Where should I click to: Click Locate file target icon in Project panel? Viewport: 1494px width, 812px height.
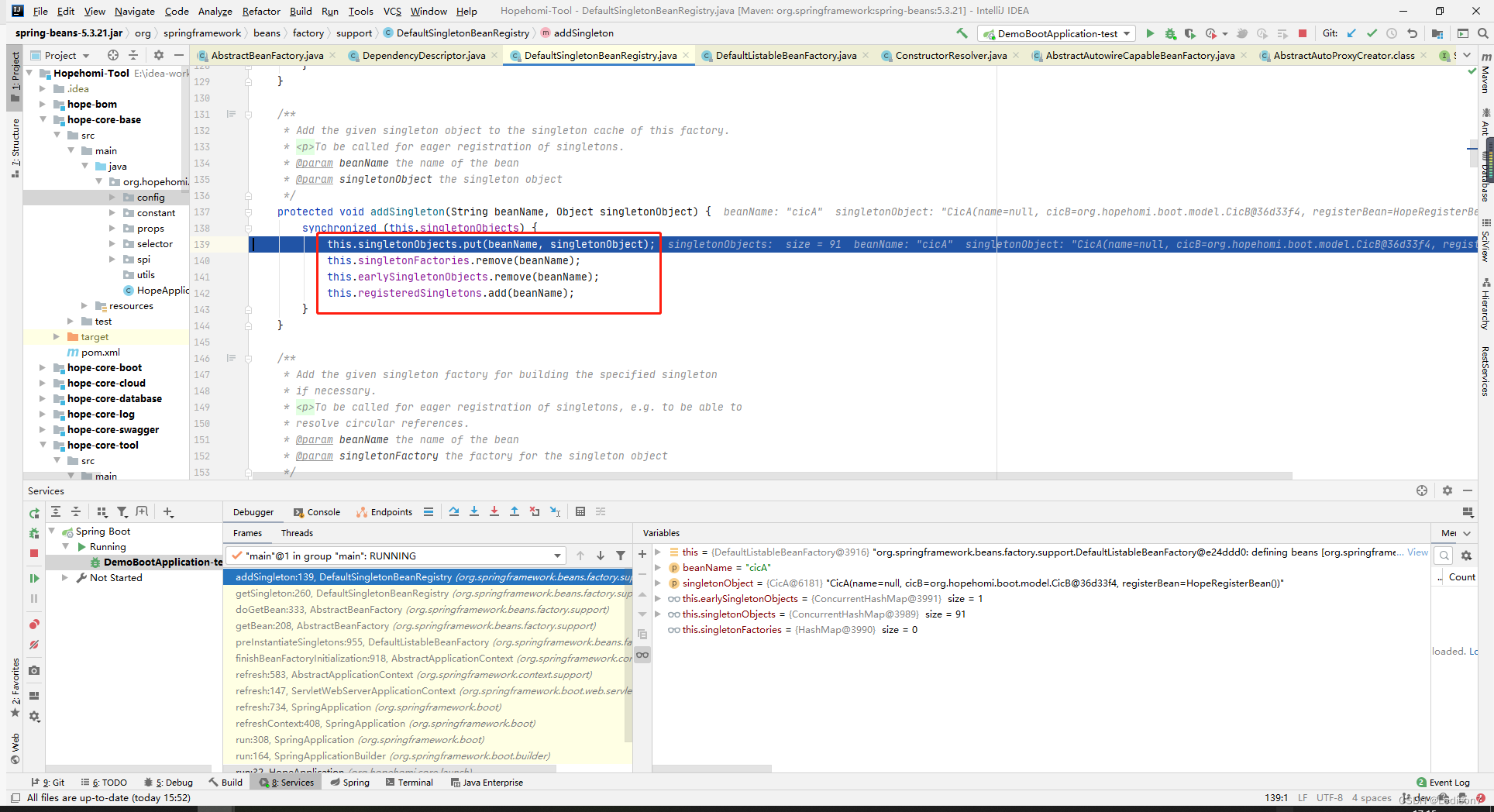click(x=113, y=55)
